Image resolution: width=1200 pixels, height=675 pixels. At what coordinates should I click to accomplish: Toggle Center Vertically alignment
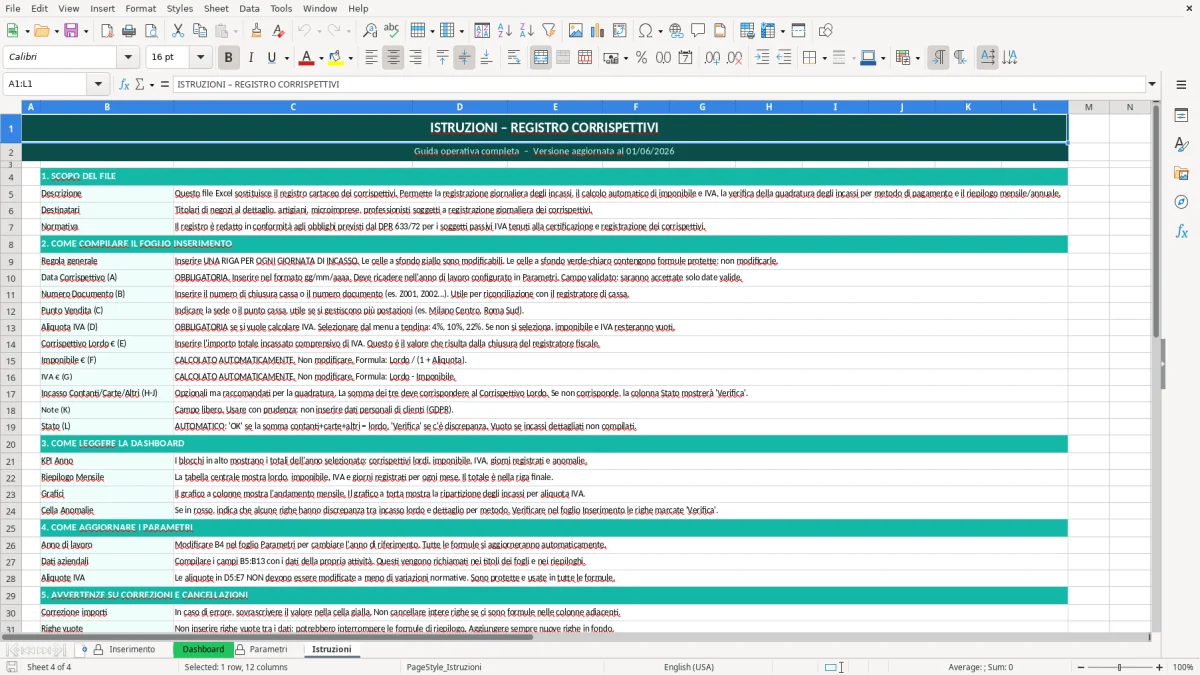click(464, 58)
